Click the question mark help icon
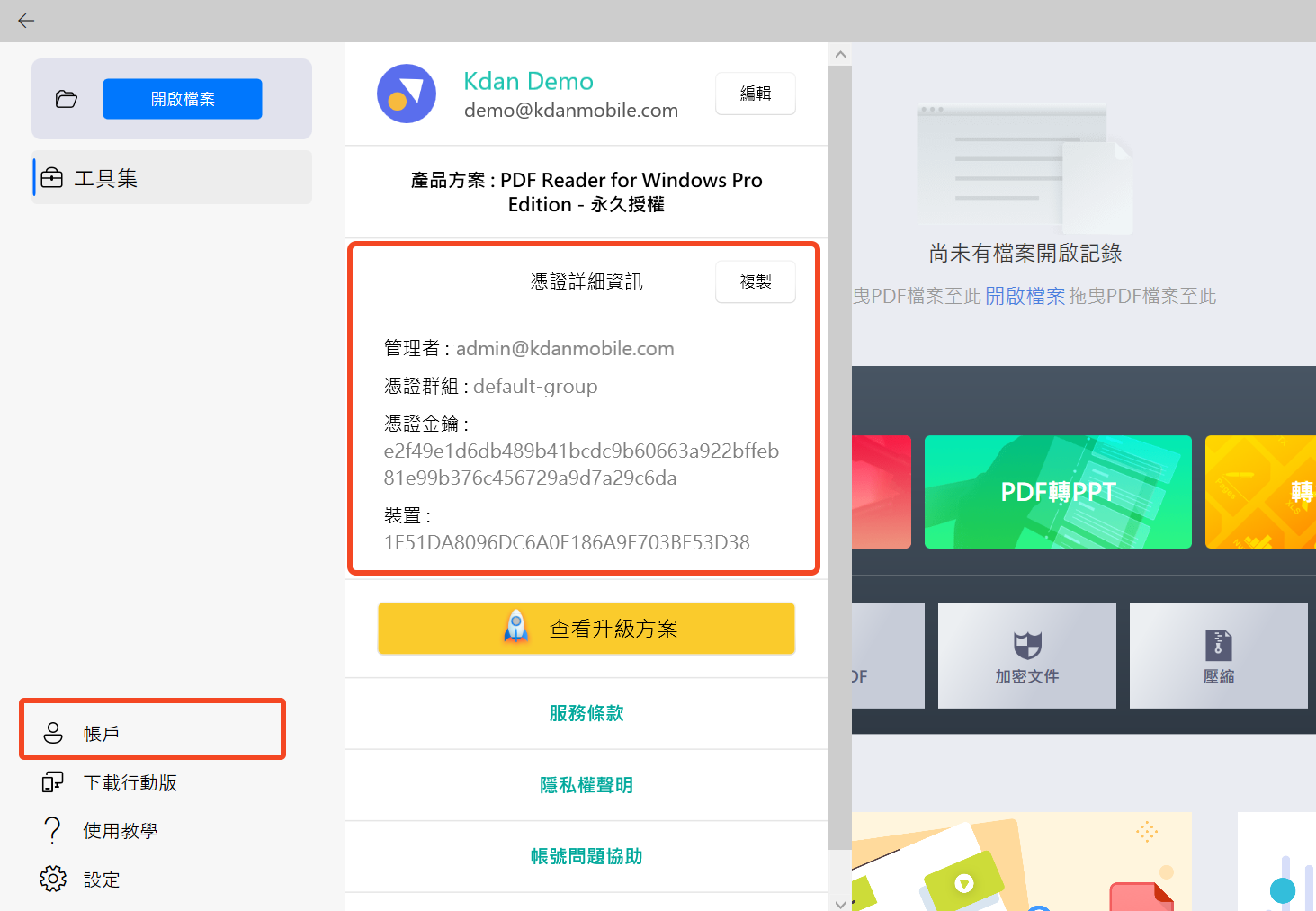This screenshot has width=1316, height=911. [x=53, y=830]
